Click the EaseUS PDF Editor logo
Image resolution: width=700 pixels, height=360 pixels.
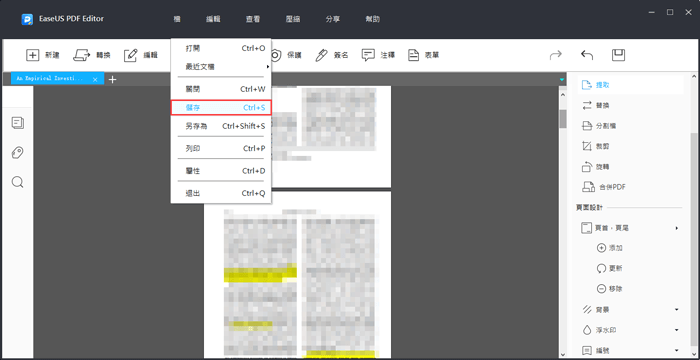pos(27,19)
